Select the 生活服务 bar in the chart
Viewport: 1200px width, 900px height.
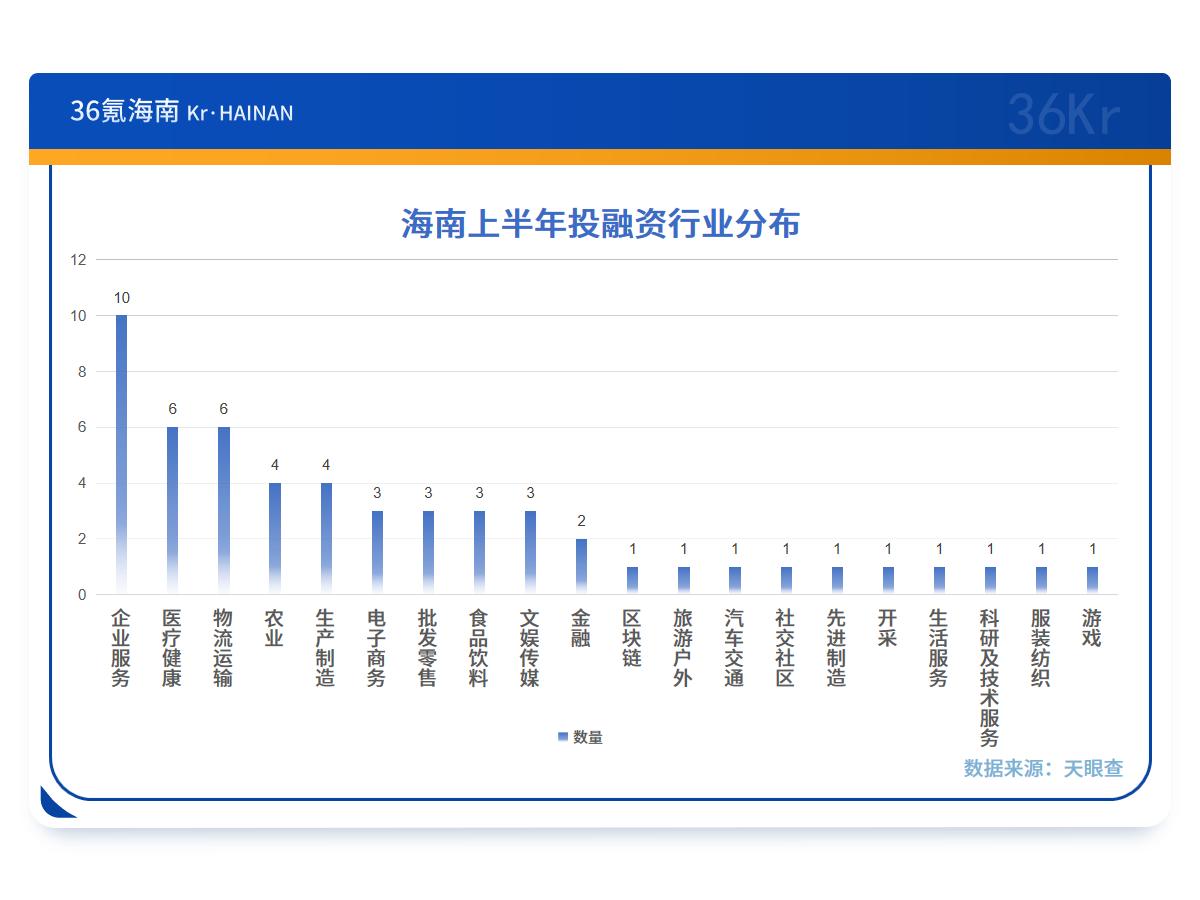pos(939,581)
